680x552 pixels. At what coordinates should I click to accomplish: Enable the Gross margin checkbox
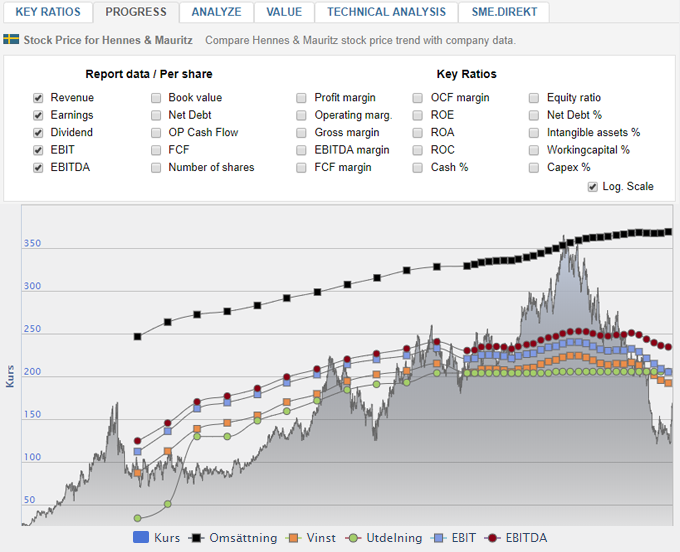[x=301, y=133]
